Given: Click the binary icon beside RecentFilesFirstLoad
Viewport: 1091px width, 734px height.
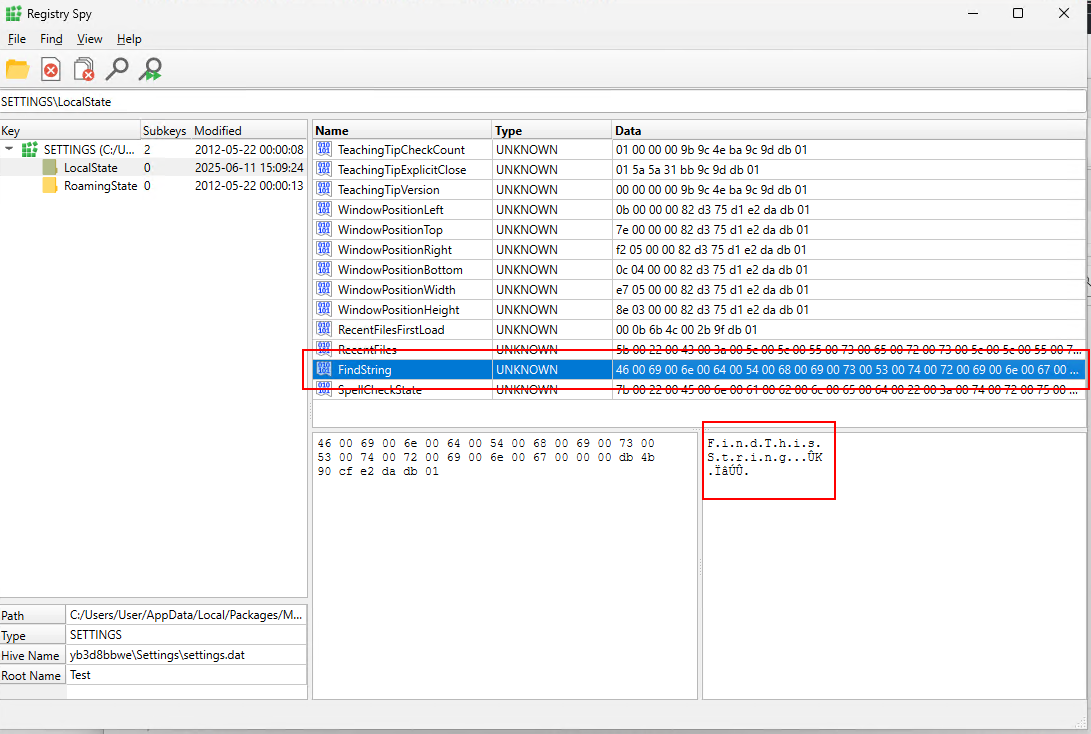Looking at the screenshot, I should (324, 329).
